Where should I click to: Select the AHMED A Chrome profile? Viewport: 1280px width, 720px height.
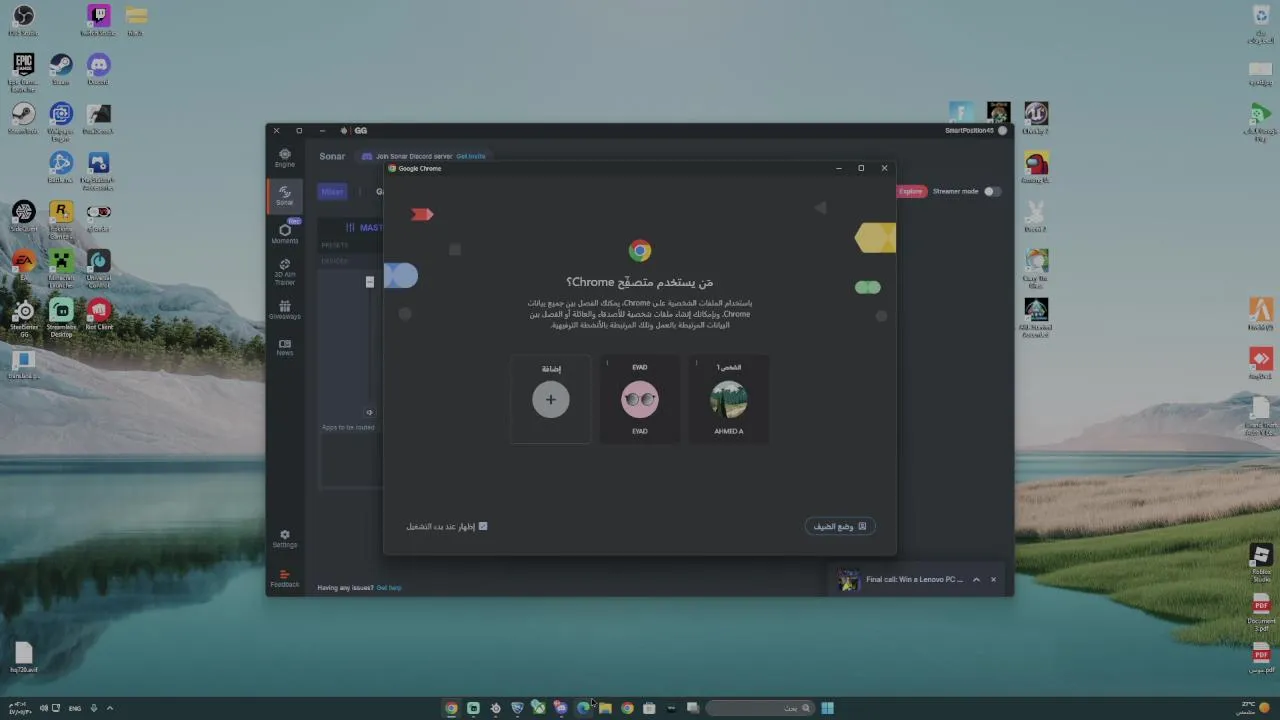729,399
